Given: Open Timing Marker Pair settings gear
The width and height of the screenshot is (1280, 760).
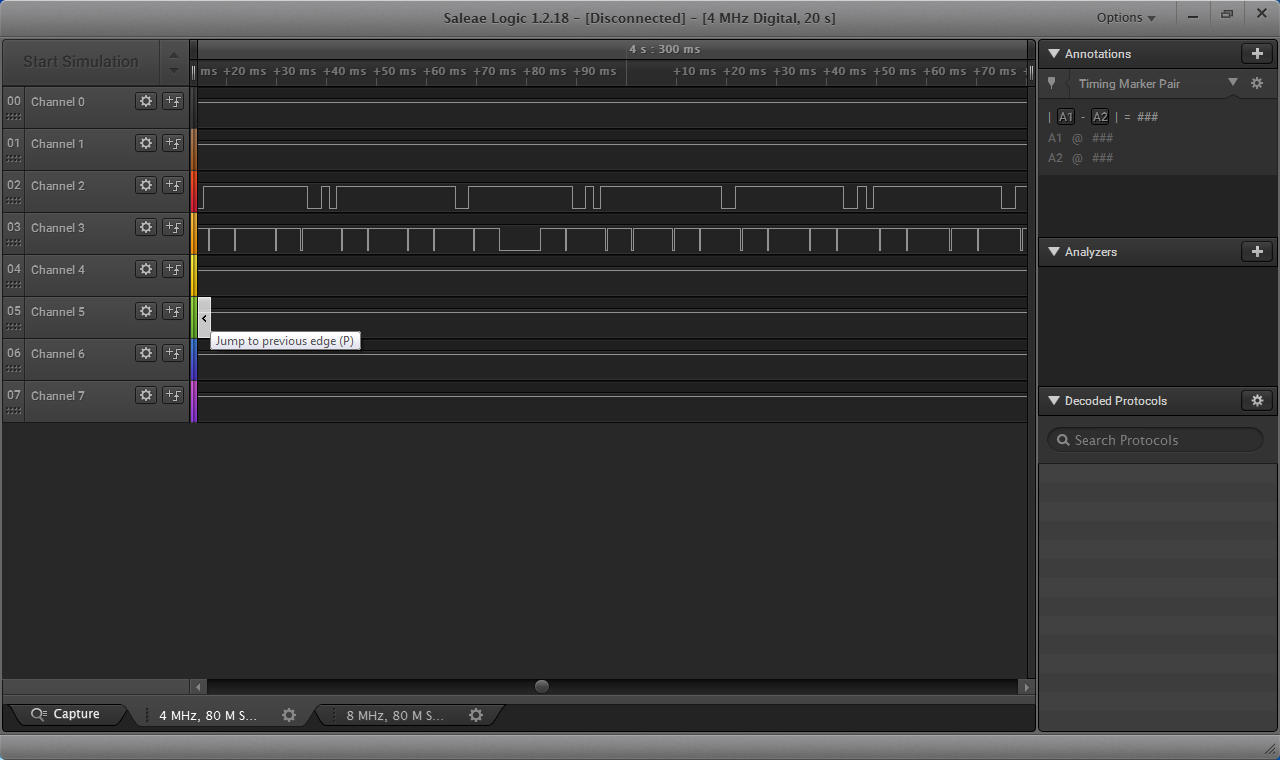Looking at the screenshot, I should pyautogui.click(x=1257, y=84).
